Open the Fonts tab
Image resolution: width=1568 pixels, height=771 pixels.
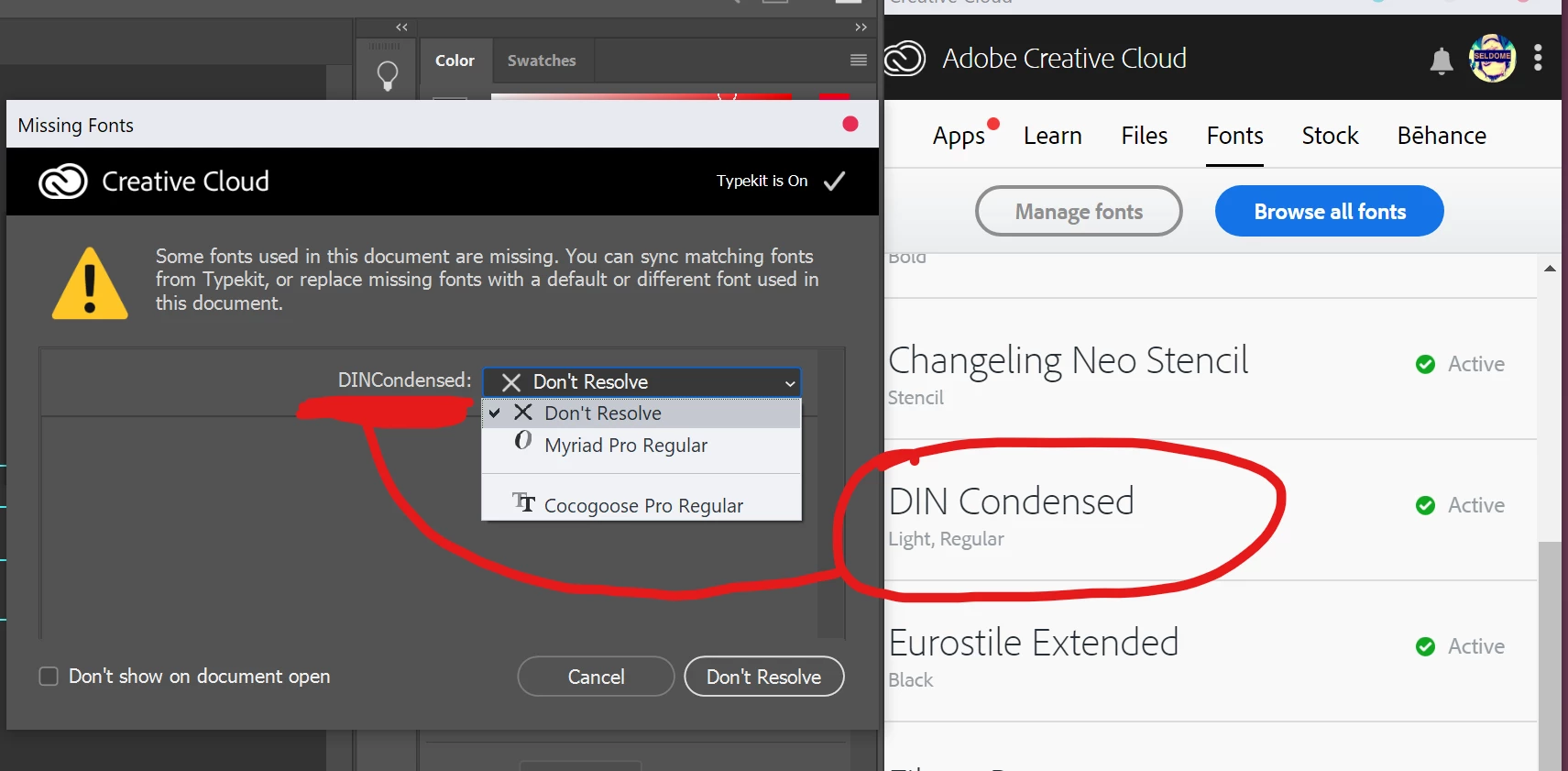(1234, 136)
